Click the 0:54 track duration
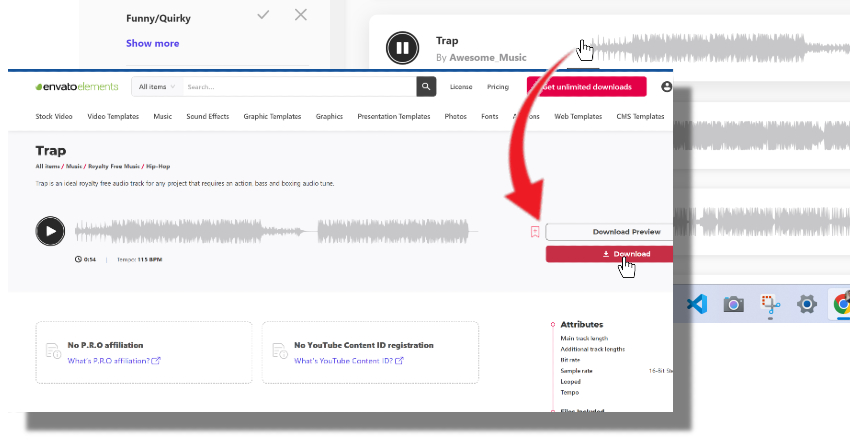The width and height of the screenshot is (850, 446). 86,260
